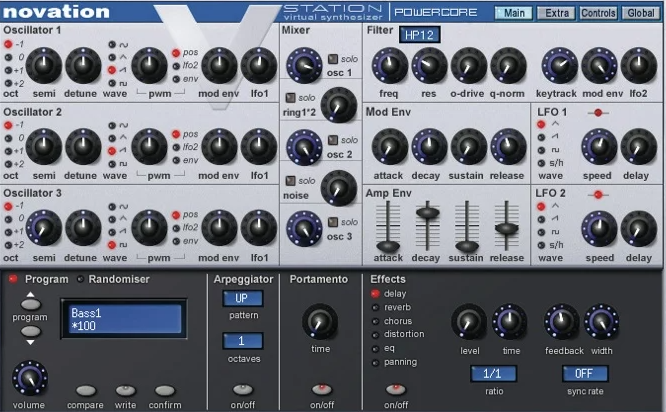Select s/h wave for LFO 1

tap(541, 163)
